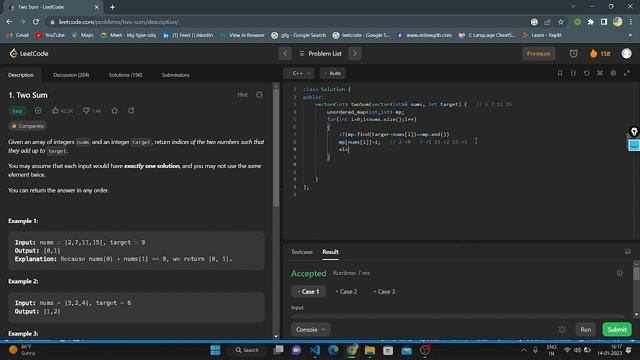Image resolution: width=640 pixels, height=360 pixels.
Task: Open the www.onlinegdb.com bookmark
Action: click(x=424, y=35)
